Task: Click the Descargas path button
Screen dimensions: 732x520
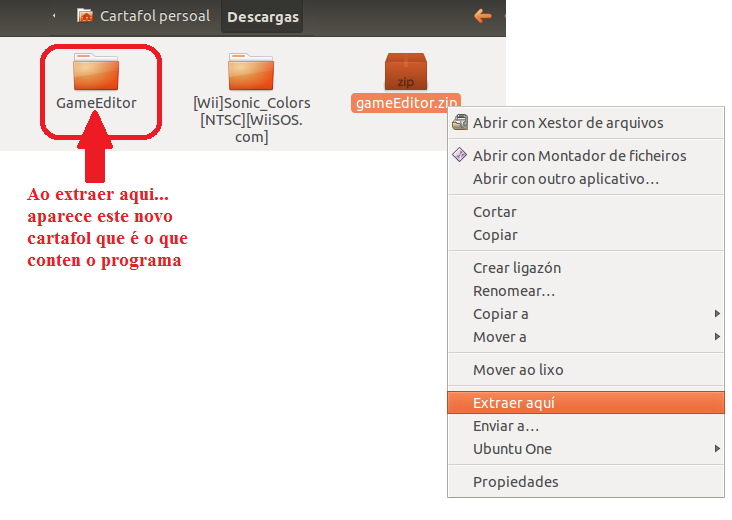Action: click(x=263, y=17)
